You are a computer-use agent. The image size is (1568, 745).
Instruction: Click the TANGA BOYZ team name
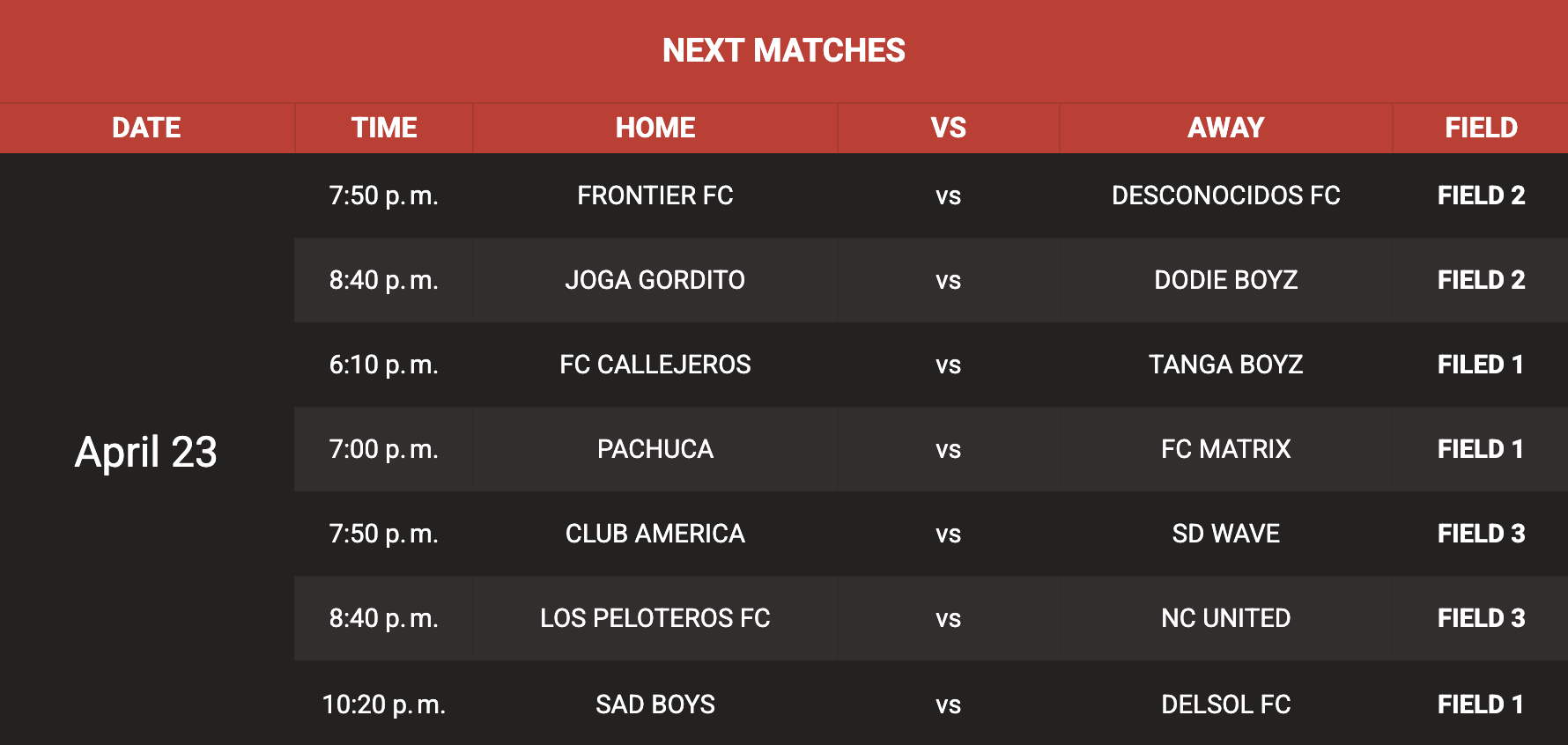[x=1225, y=365]
